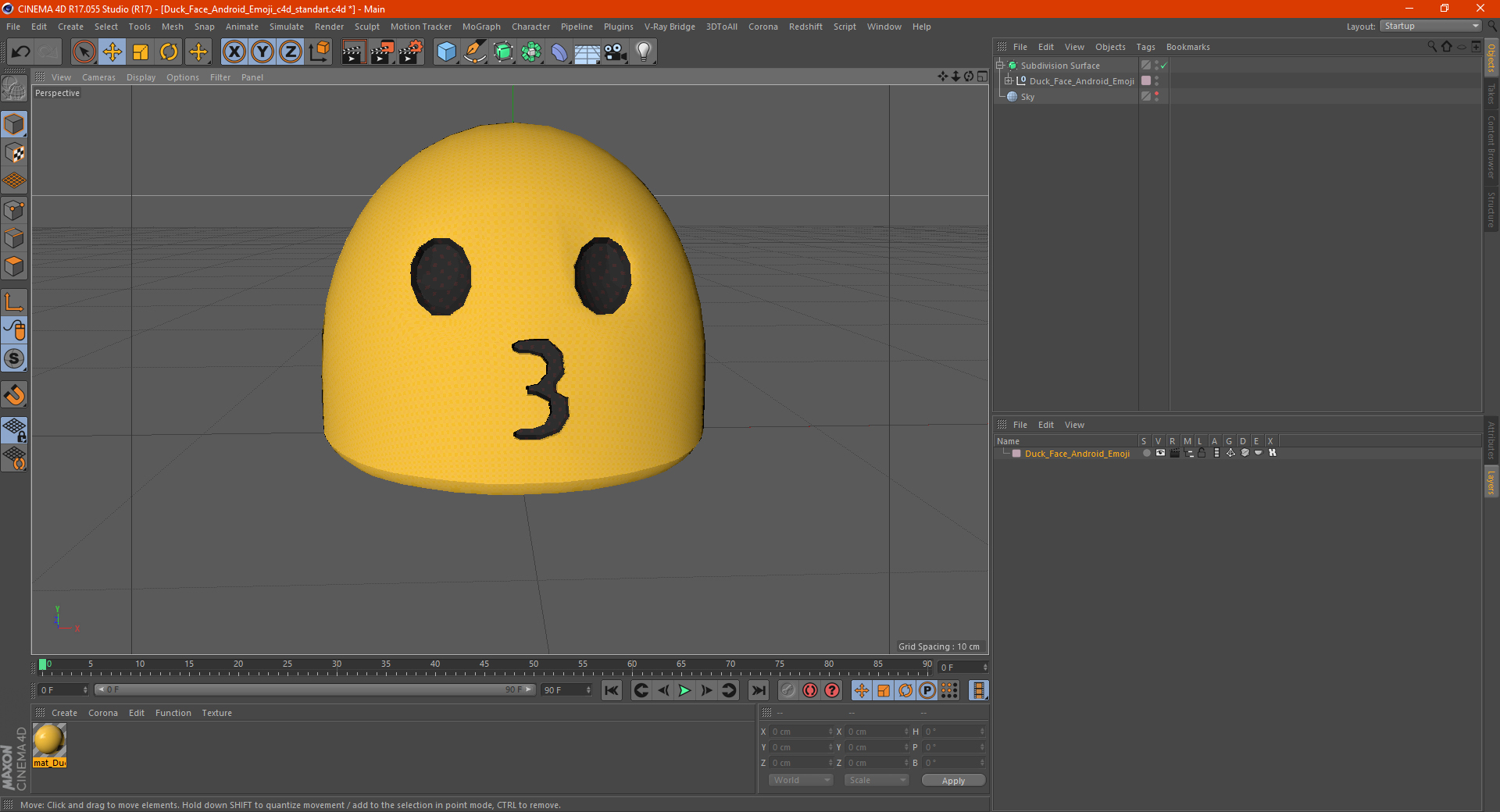Image resolution: width=1500 pixels, height=812 pixels.
Task: Toggle Enable Snap S button
Action: (14, 359)
